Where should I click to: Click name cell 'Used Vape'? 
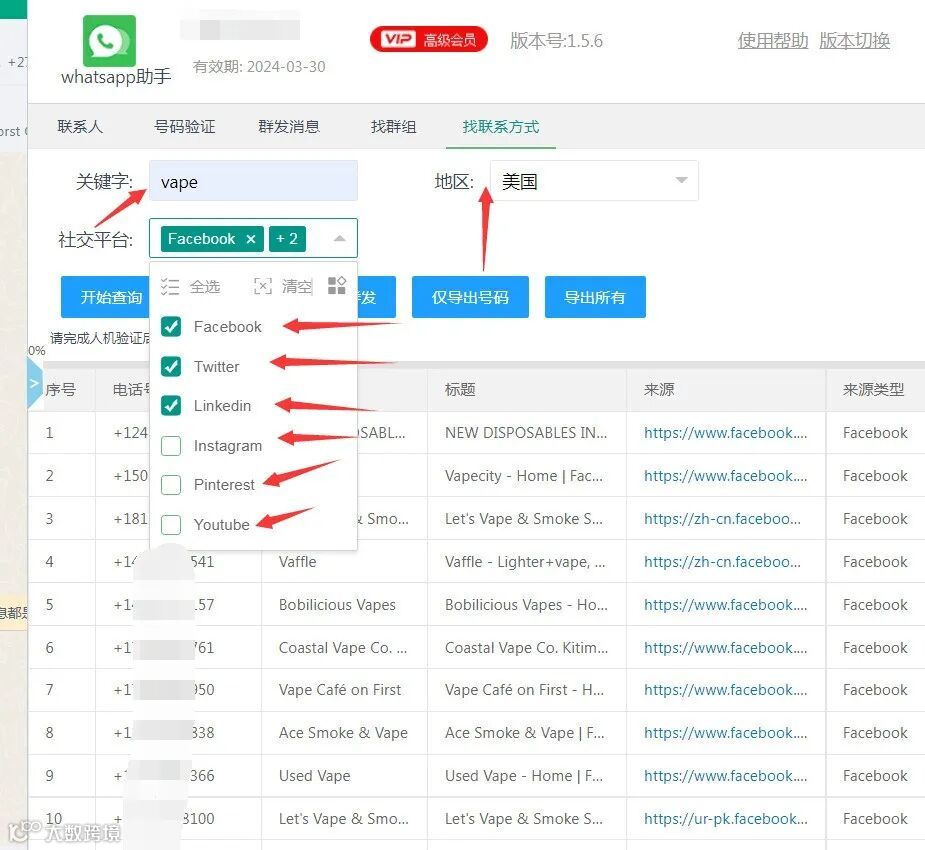(314, 776)
